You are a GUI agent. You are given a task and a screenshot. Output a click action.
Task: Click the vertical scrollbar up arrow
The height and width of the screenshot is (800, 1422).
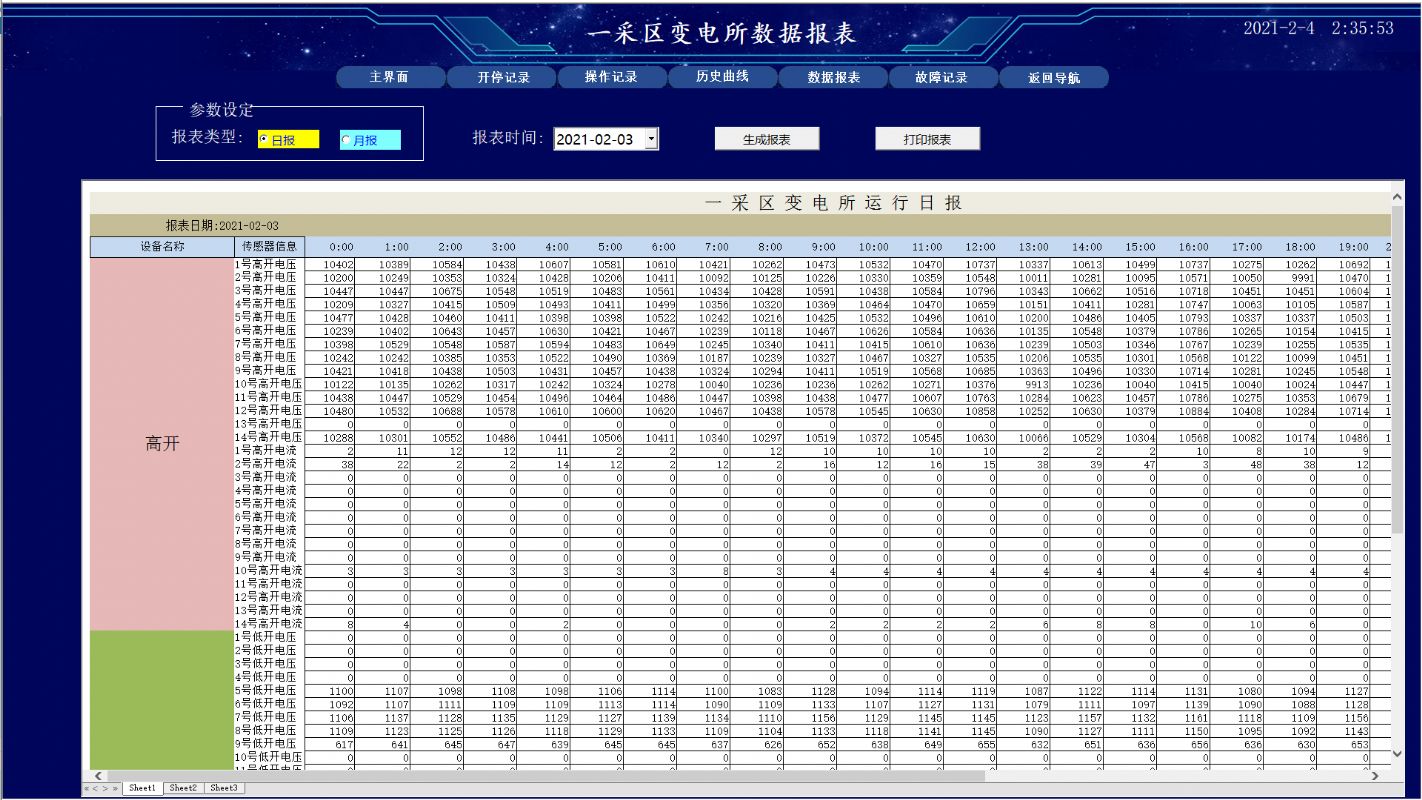[x=1397, y=196]
